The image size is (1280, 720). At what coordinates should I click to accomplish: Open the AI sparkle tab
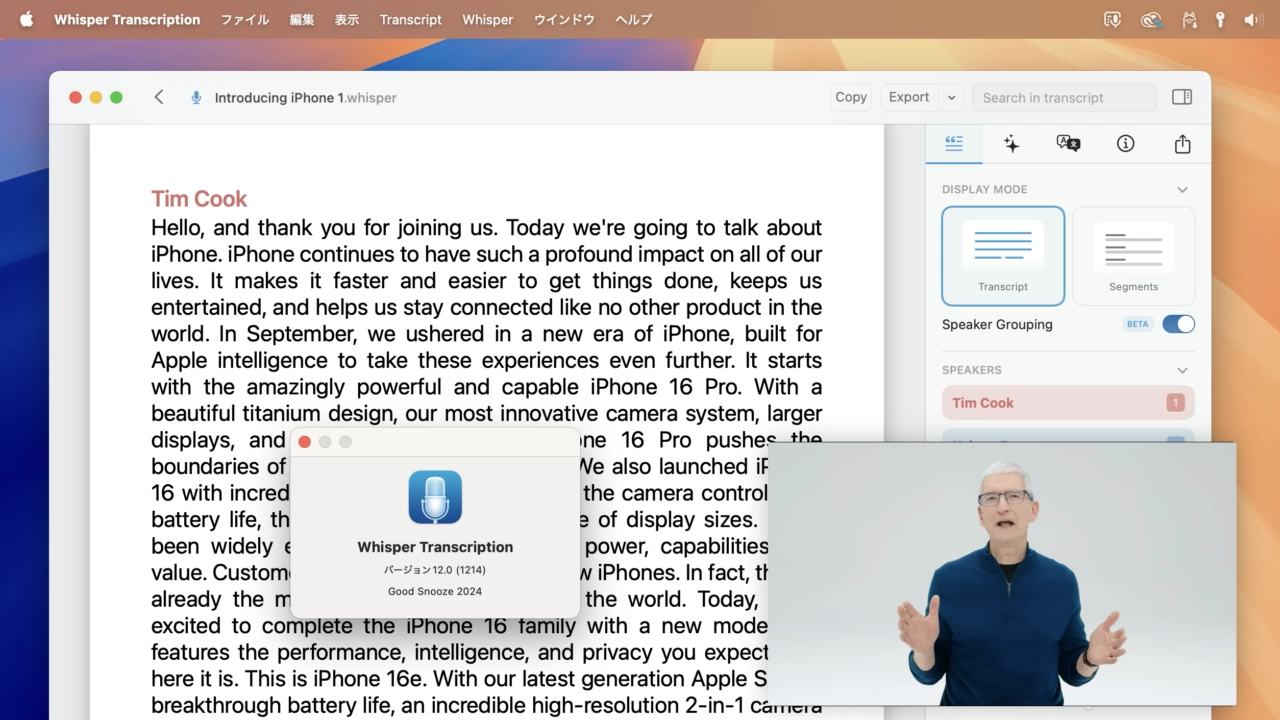click(x=1011, y=144)
